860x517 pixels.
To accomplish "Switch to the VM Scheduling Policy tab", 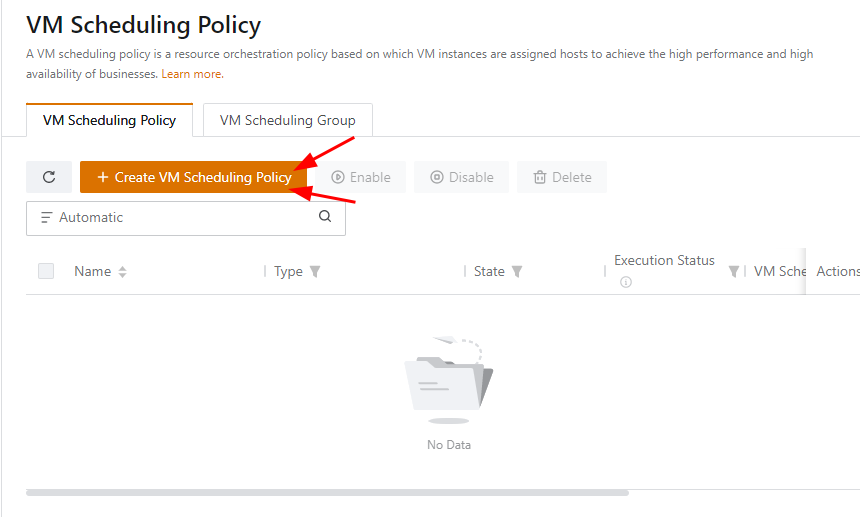I will pos(109,120).
